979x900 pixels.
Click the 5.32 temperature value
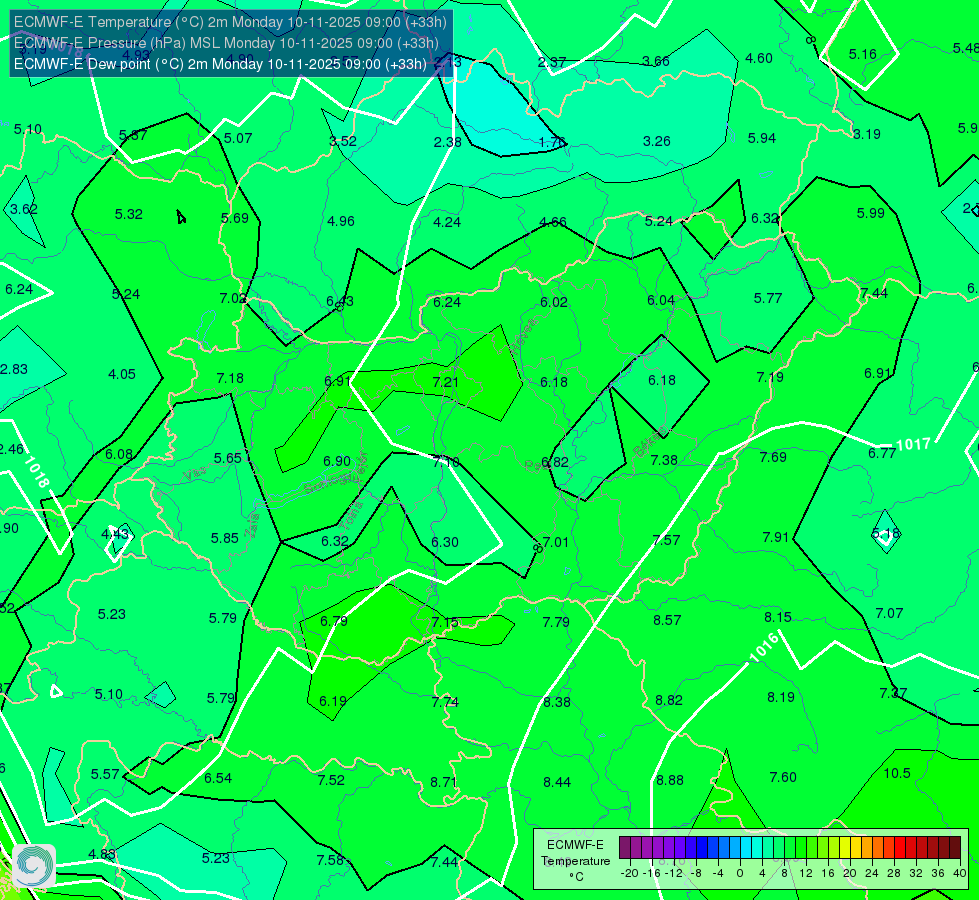tap(129, 214)
